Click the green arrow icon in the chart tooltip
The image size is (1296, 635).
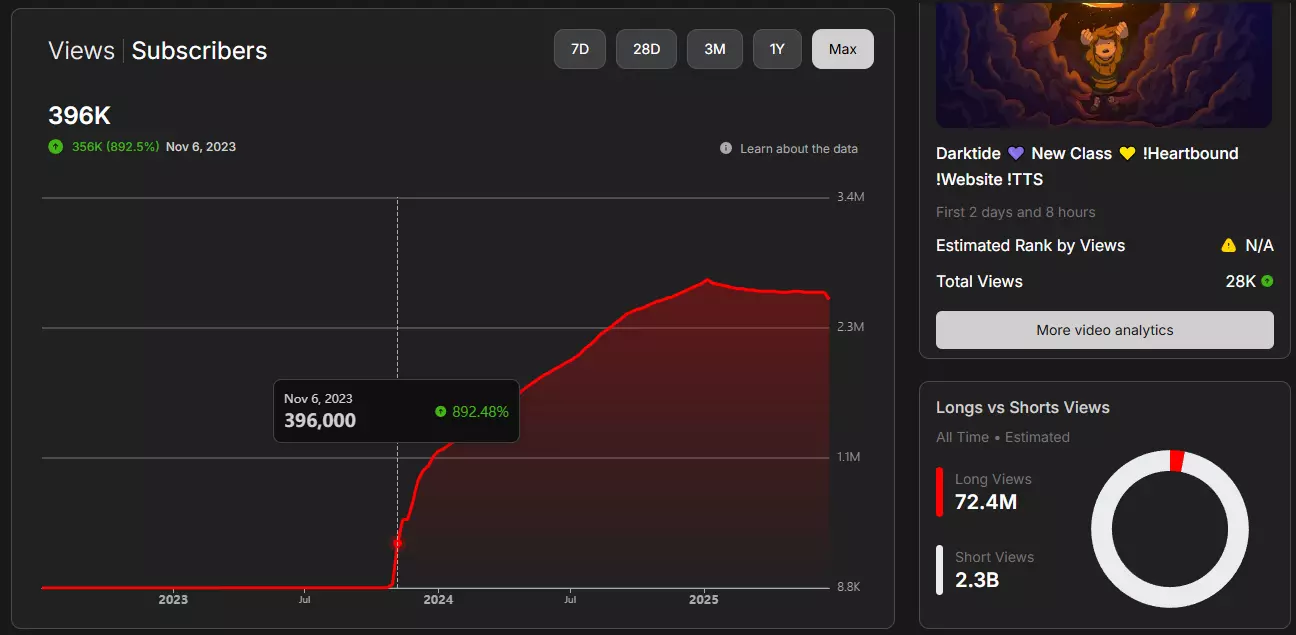click(441, 411)
